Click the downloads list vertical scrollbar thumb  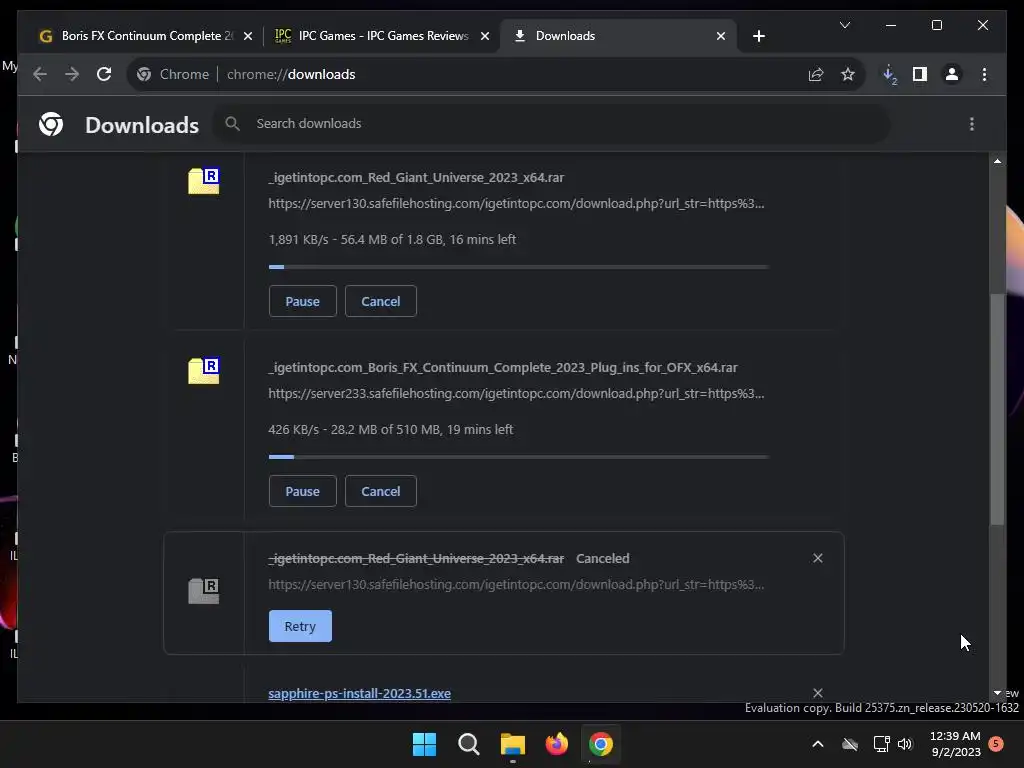pyautogui.click(x=997, y=408)
